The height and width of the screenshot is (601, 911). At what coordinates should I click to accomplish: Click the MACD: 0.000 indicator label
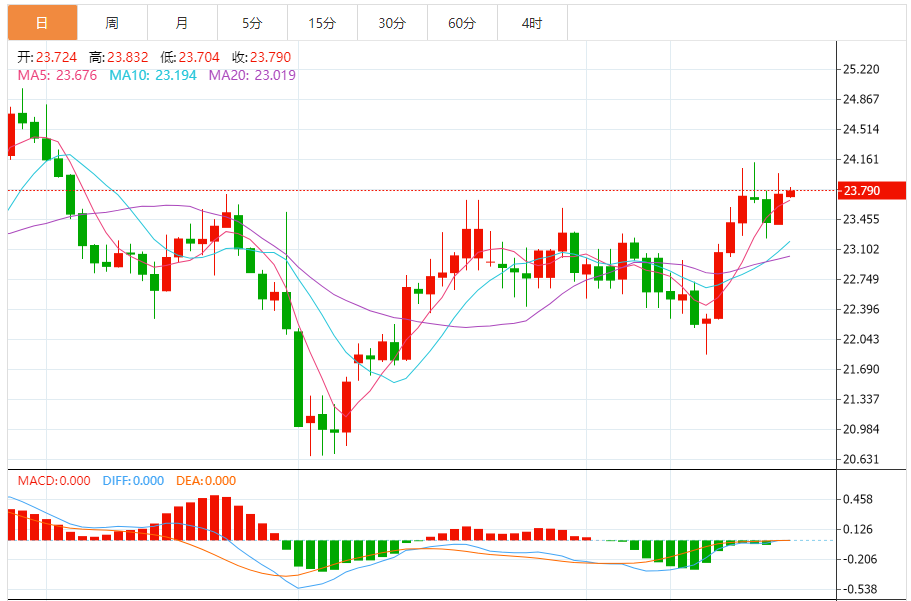(x=54, y=481)
